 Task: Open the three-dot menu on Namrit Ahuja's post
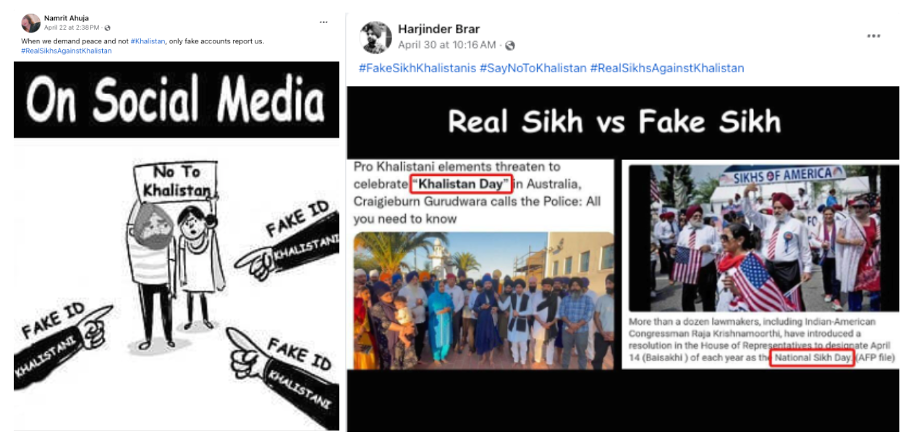click(324, 22)
